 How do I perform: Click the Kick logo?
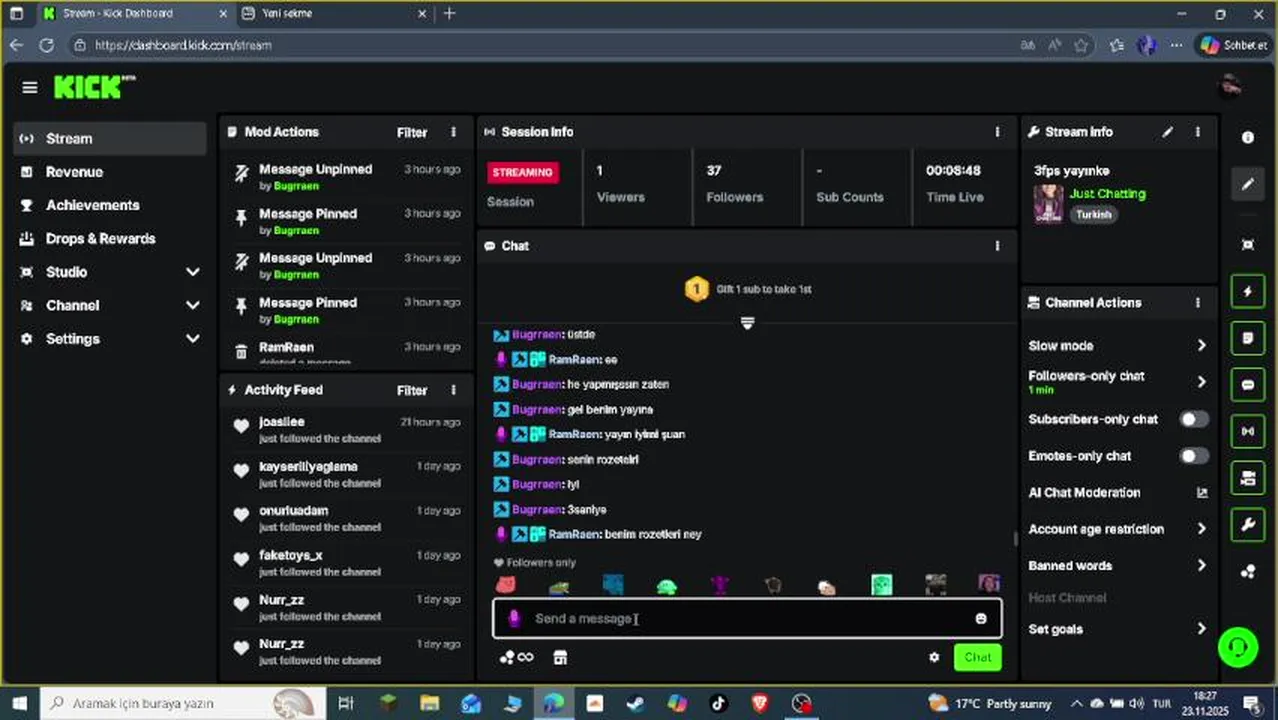(x=94, y=87)
